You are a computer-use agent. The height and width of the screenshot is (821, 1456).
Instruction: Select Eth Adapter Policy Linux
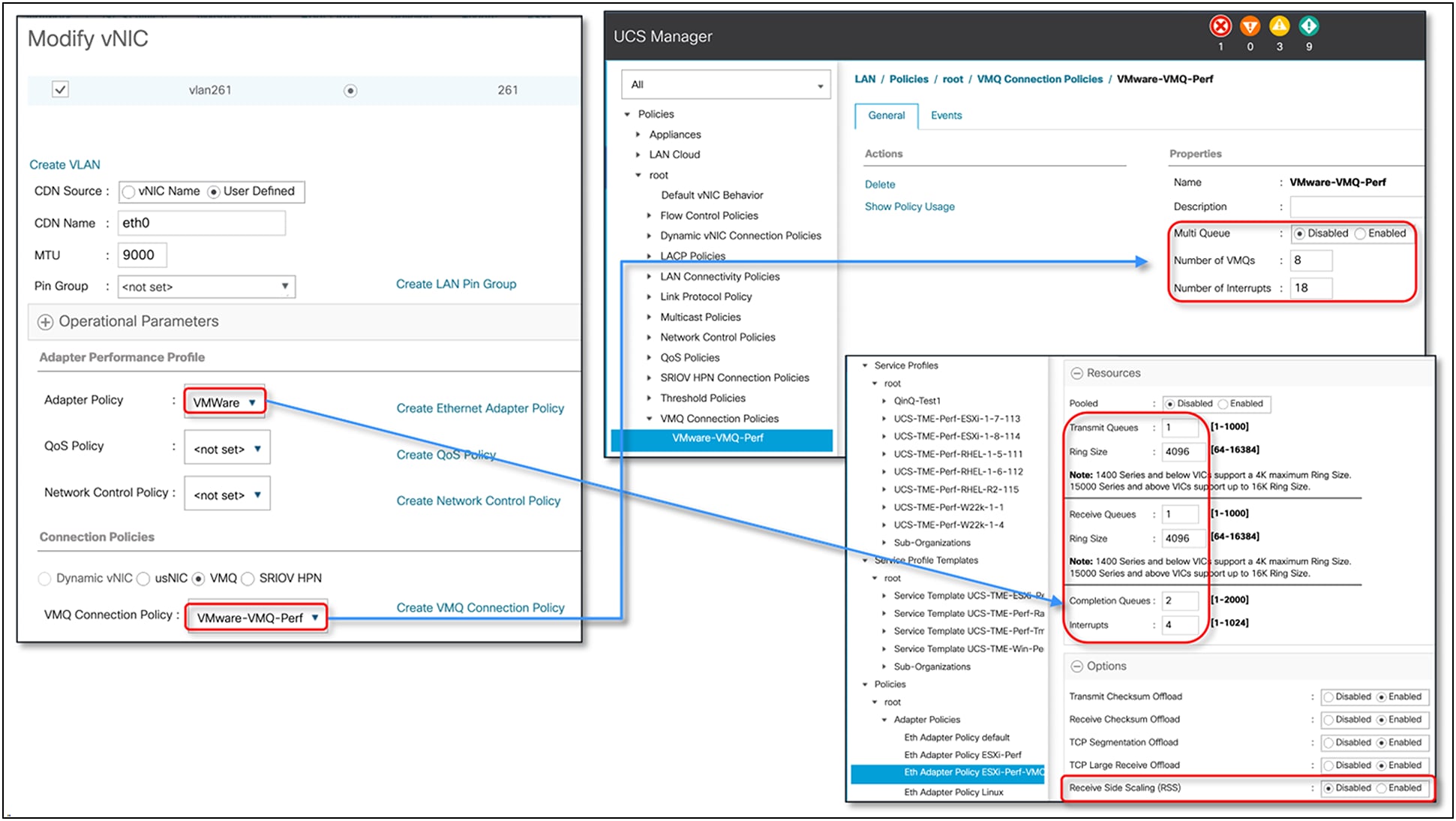[953, 792]
